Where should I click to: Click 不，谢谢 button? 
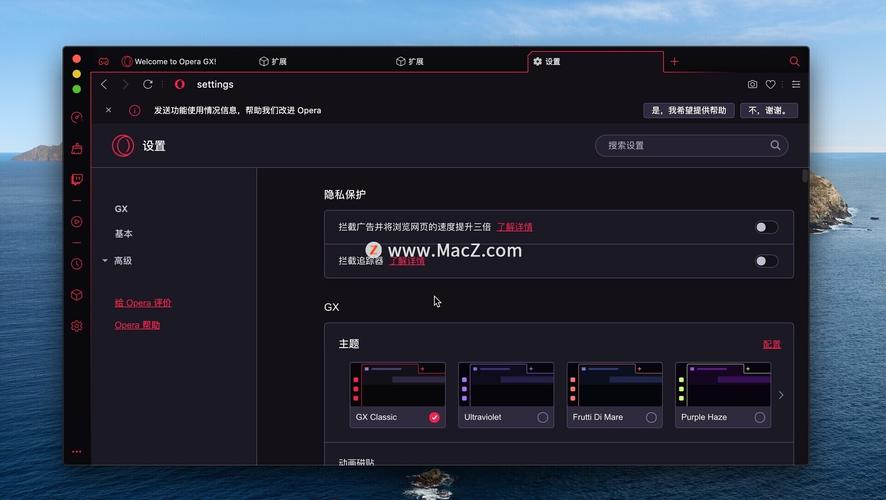click(x=769, y=110)
